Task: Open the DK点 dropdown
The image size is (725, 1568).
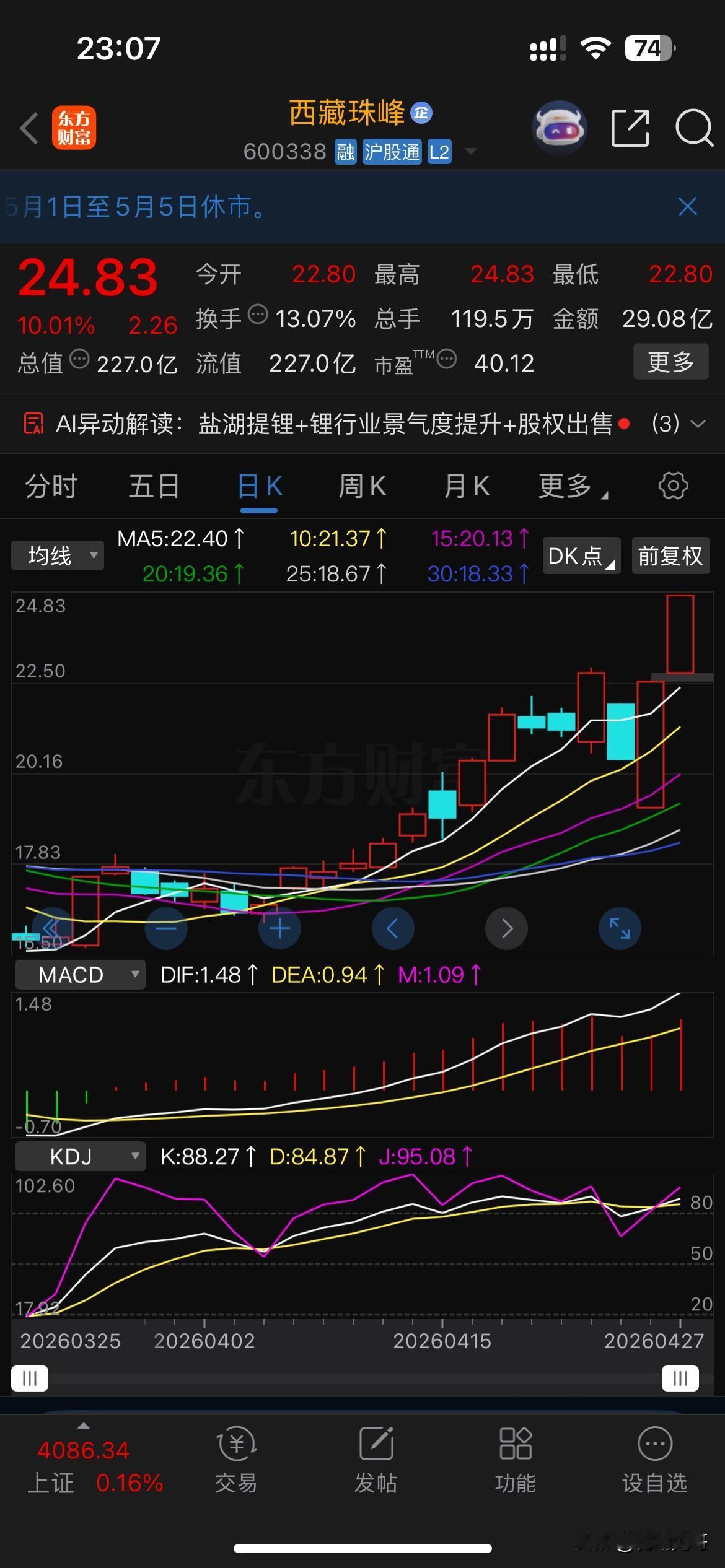Action: pos(581,555)
